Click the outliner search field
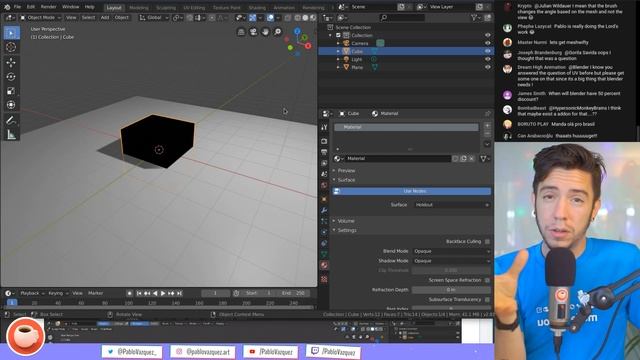 pyautogui.click(x=402, y=18)
